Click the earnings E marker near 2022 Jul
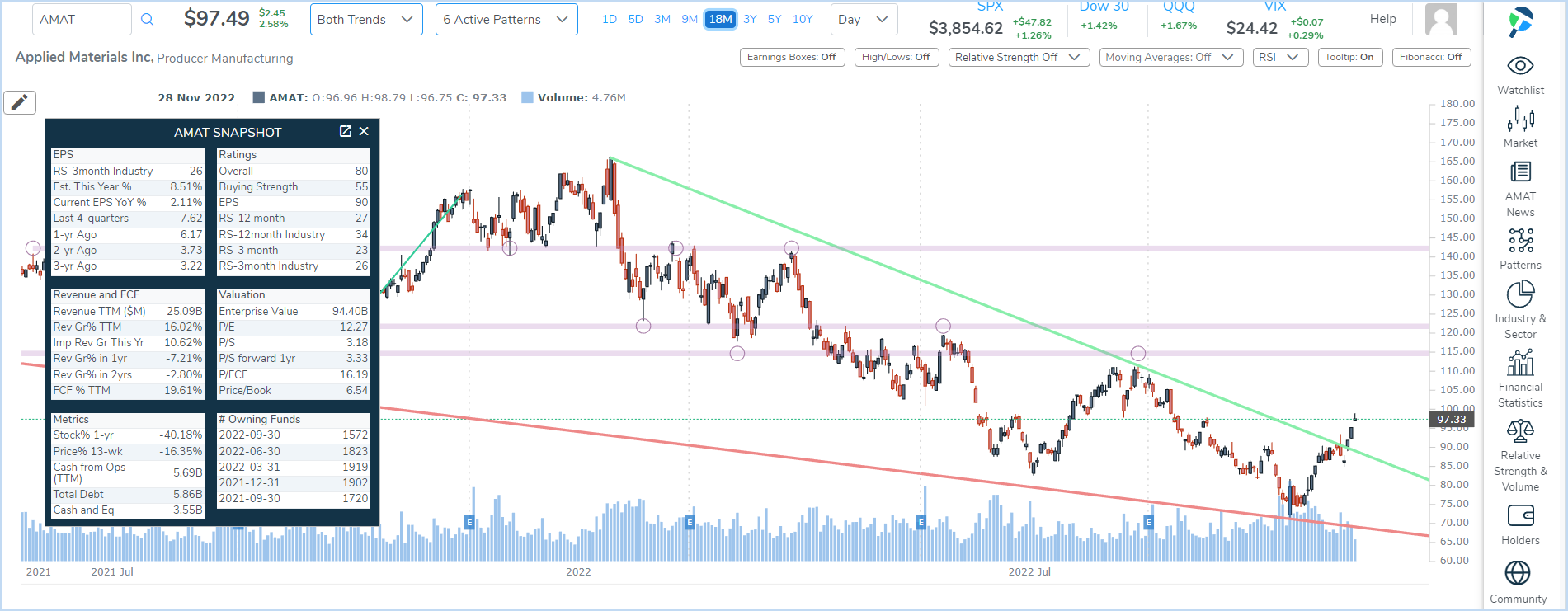 tap(921, 522)
